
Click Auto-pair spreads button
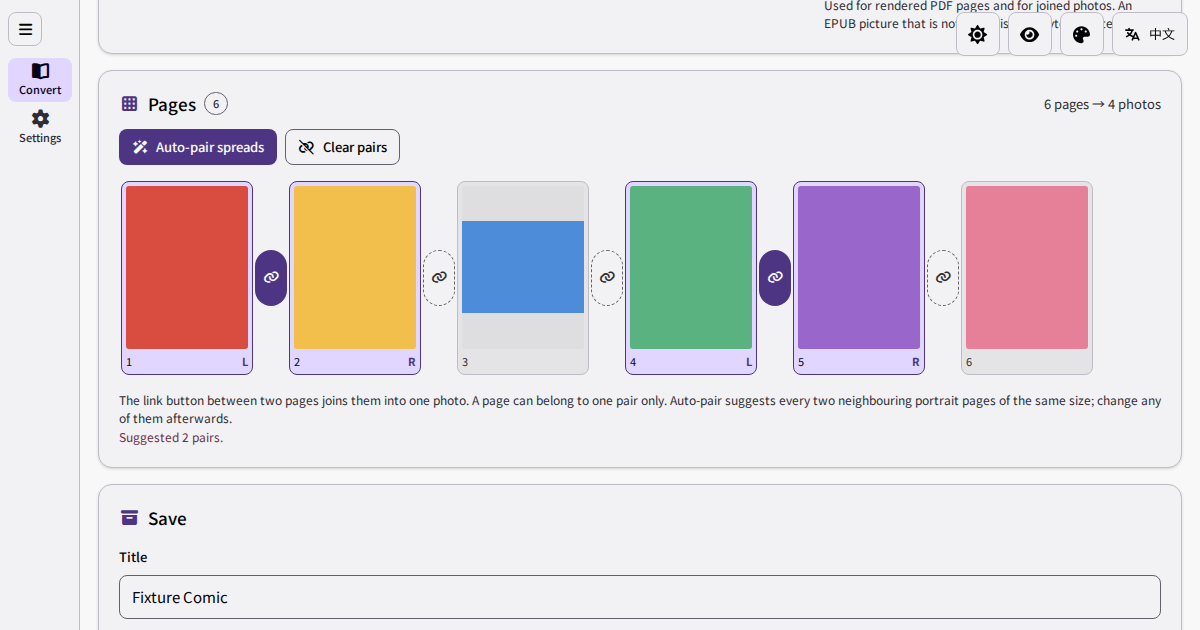click(198, 147)
